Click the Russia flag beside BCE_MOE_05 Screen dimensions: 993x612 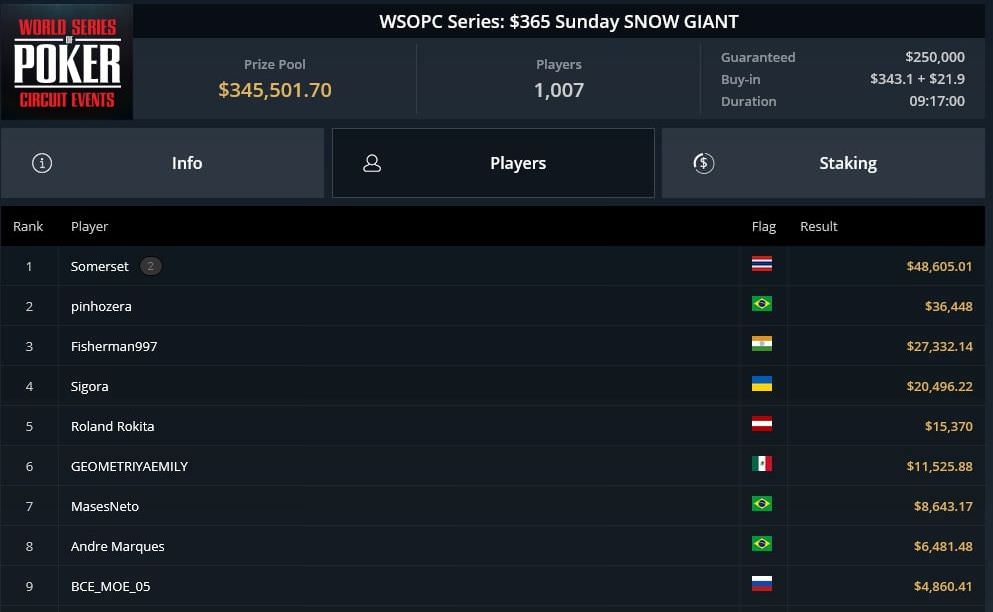pyautogui.click(x=762, y=584)
